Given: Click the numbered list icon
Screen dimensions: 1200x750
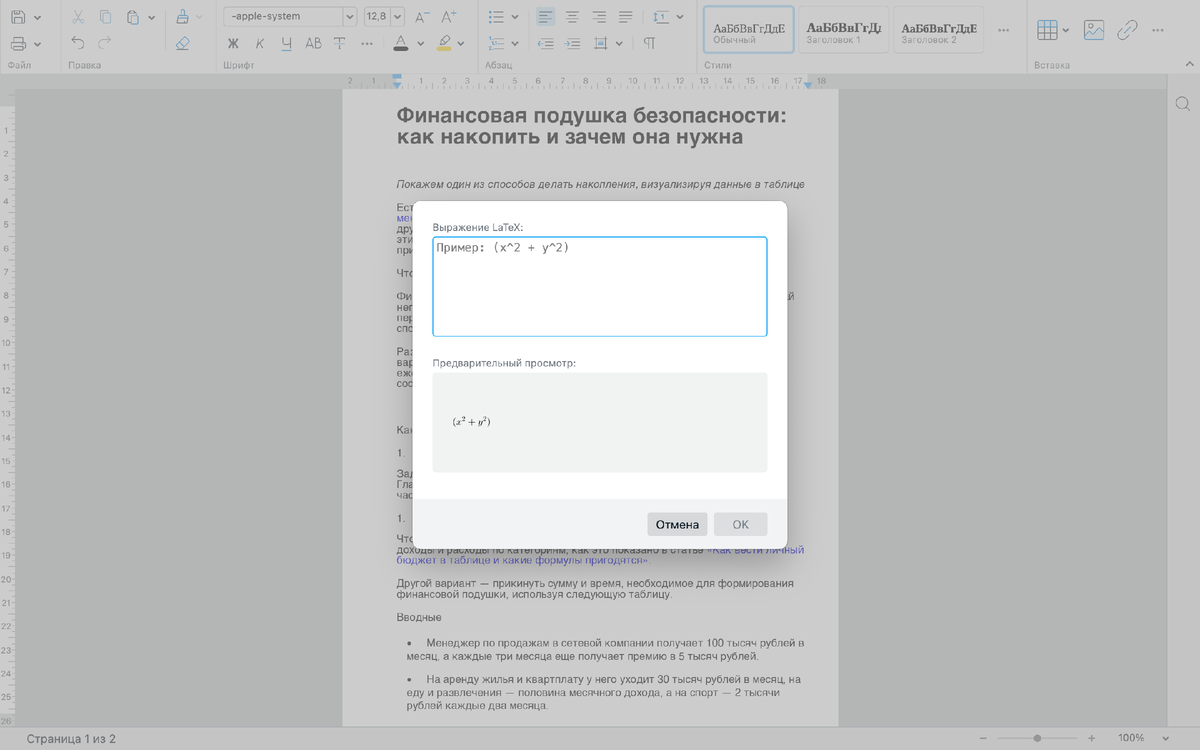Looking at the screenshot, I should (x=496, y=44).
